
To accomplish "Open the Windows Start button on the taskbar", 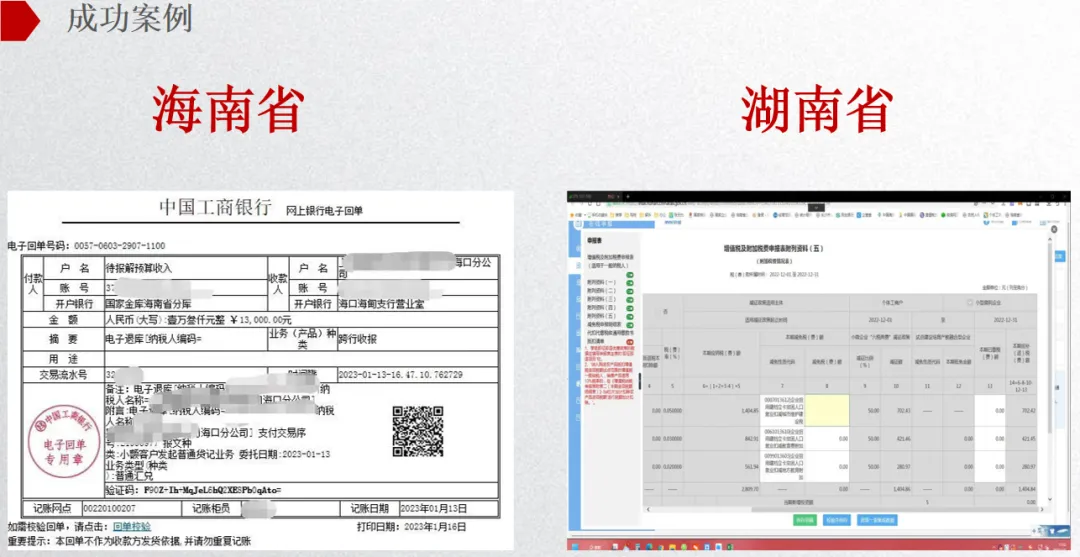I will [576, 545].
